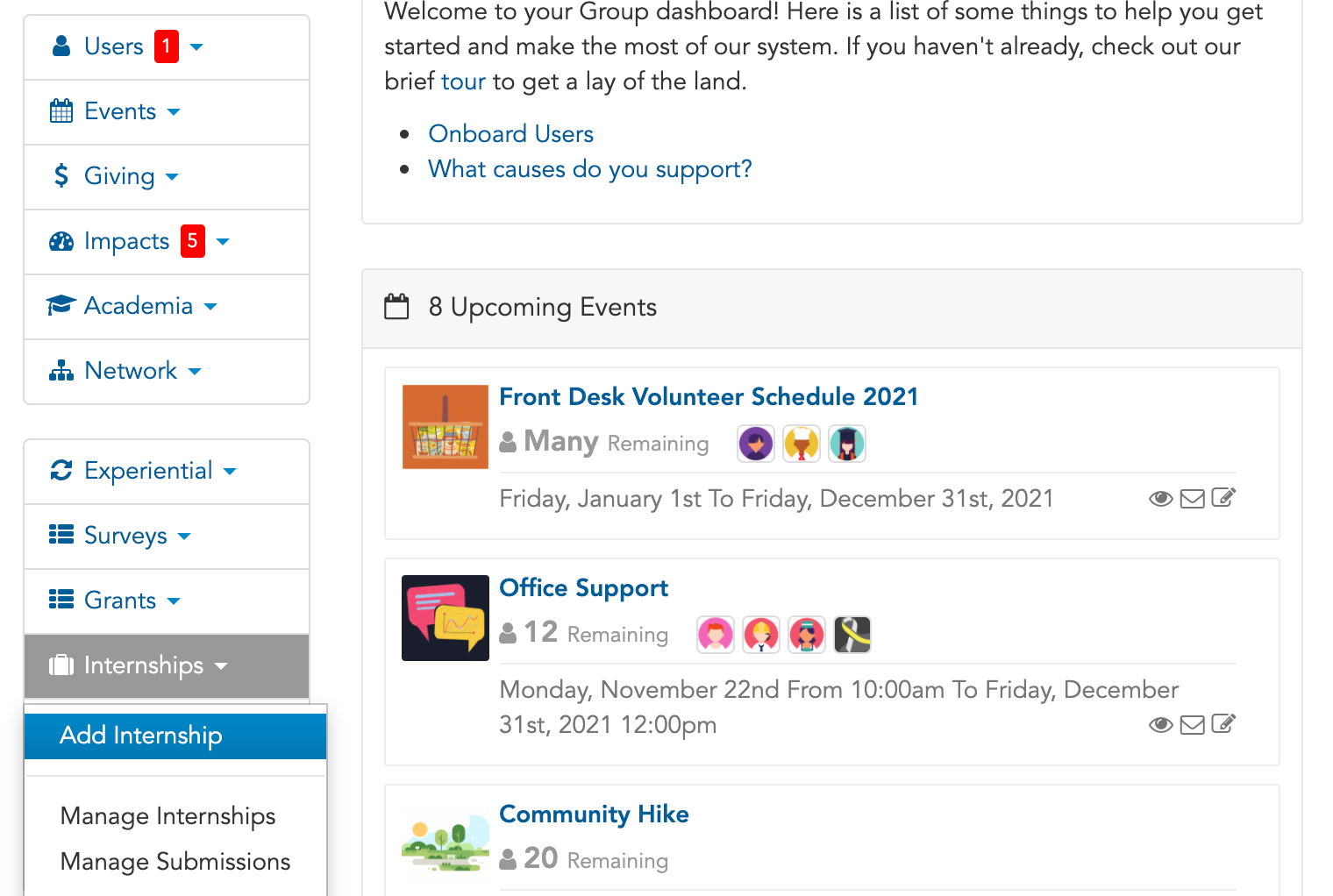Toggle the eye view icon for Office Support event
This screenshot has height=896, width=1333.
[1160, 725]
